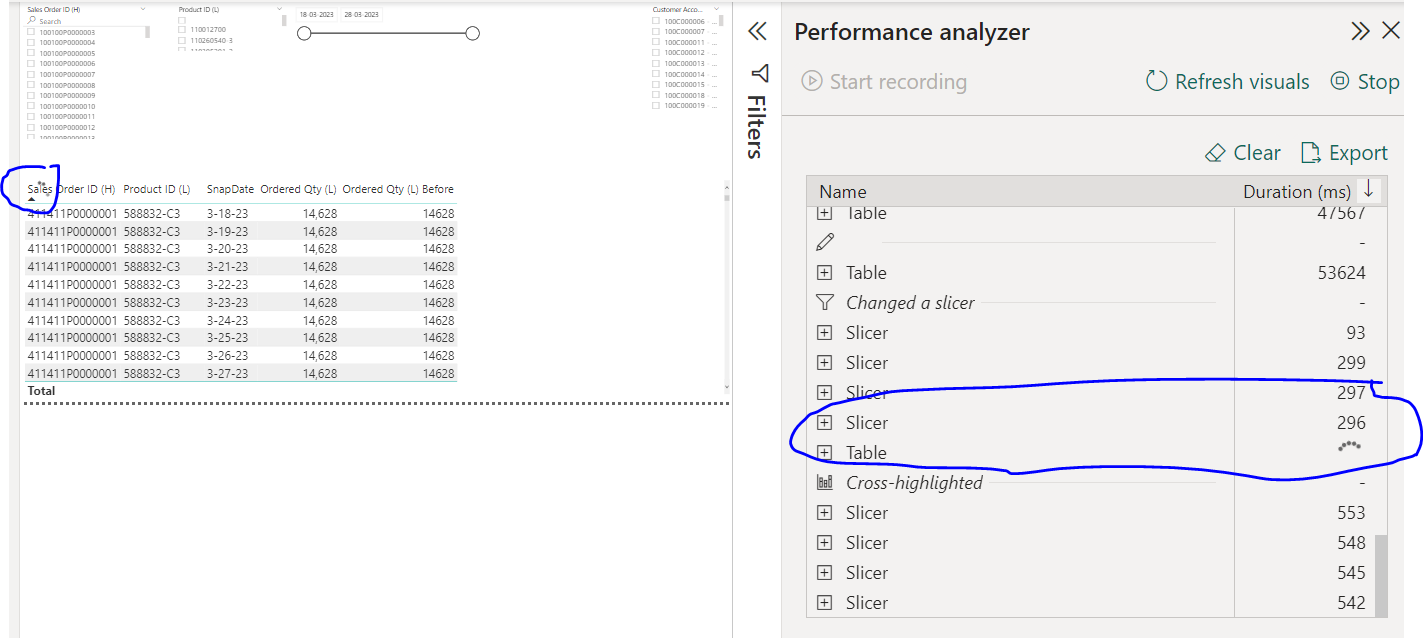This screenshot has width=1423, height=638.
Task: Click the Sales Order ID sort triangle
Action: [31, 199]
